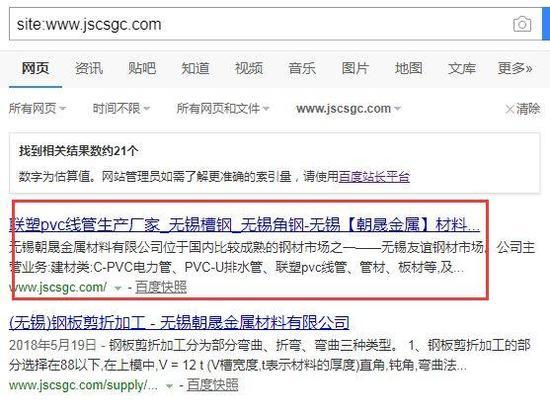Screen dimensions: 550x400
Task: Click the www.jscsgc.com/ green URL
Action: (x=58, y=287)
